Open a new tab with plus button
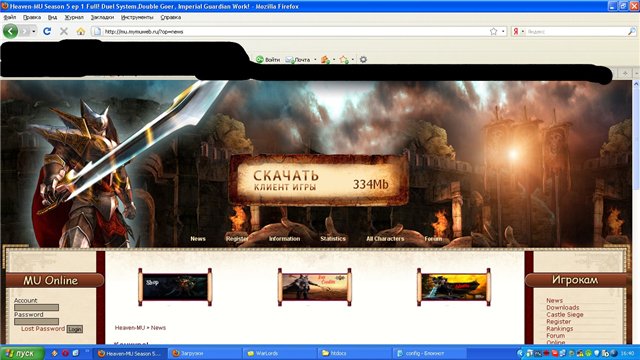The image size is (640, 360). coord(625,73)
